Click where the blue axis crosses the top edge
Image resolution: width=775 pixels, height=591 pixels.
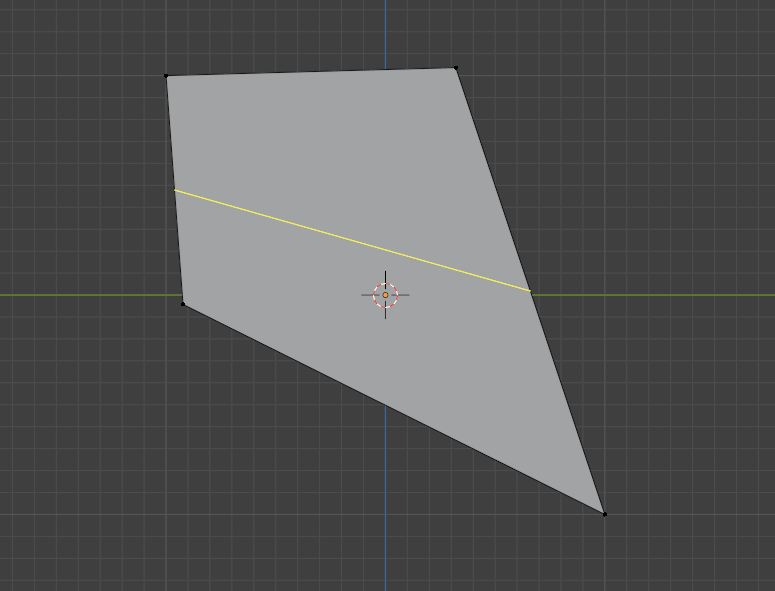386,70
